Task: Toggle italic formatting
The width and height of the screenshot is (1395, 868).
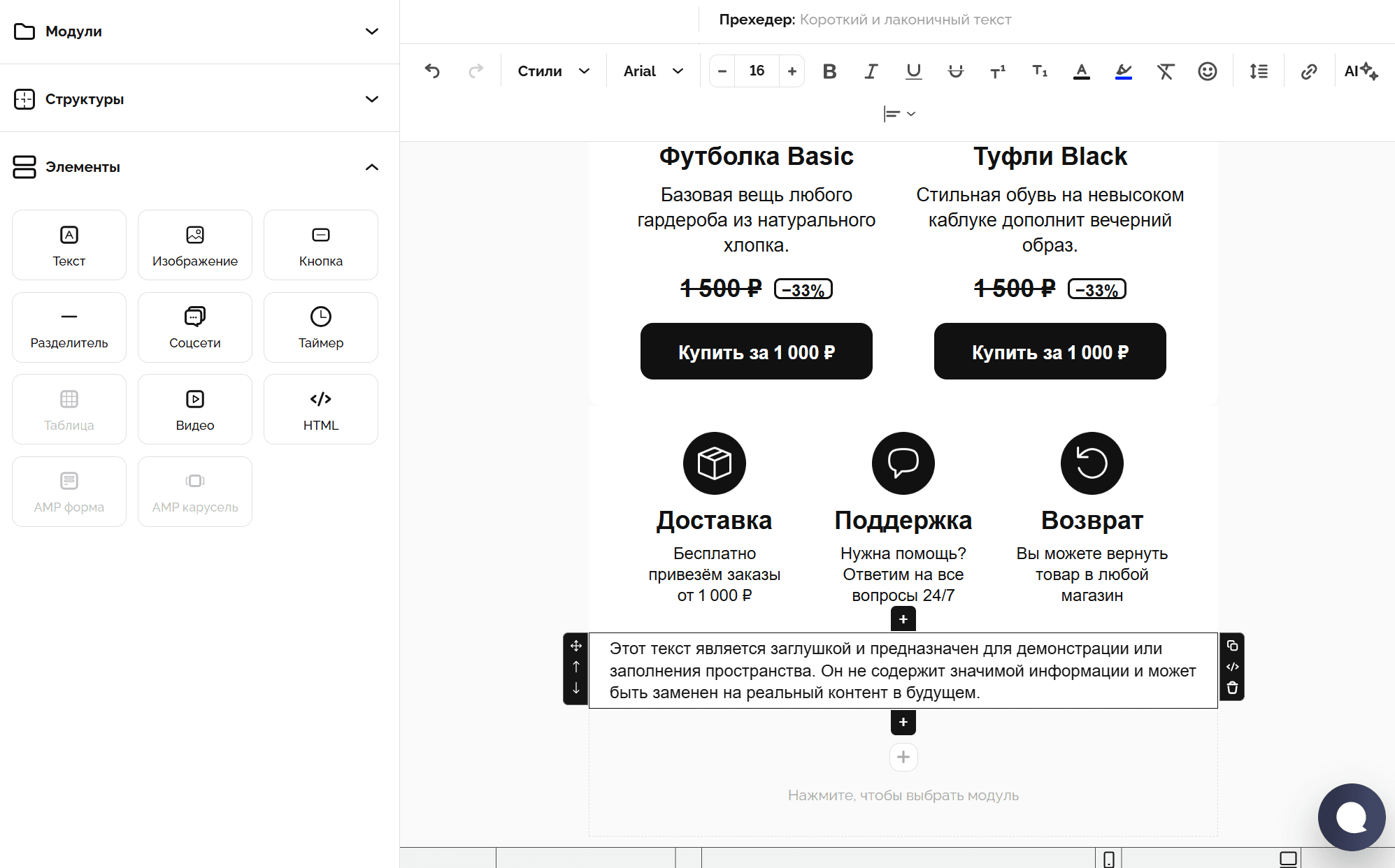Action: 871,71
